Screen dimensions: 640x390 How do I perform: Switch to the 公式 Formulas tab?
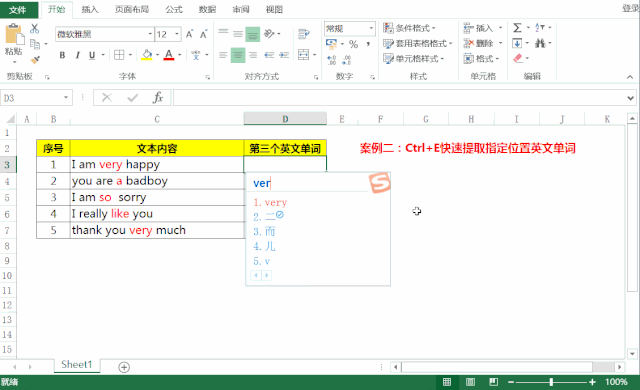pos(174,9)
